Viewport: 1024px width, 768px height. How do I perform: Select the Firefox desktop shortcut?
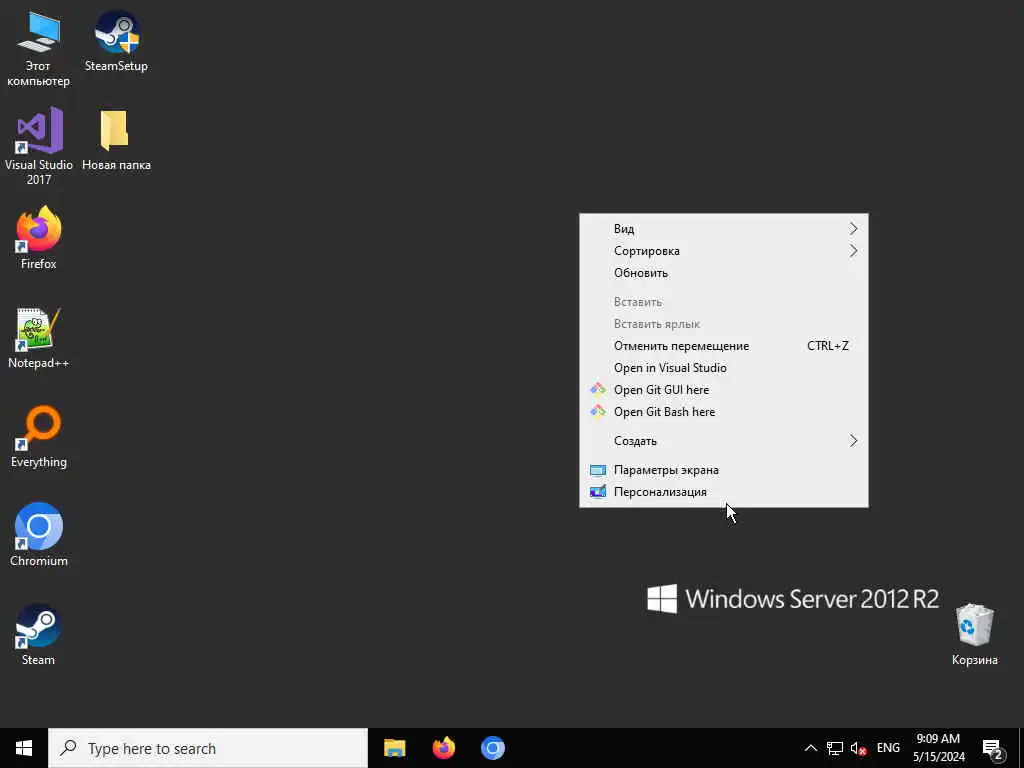coord(39,238)
